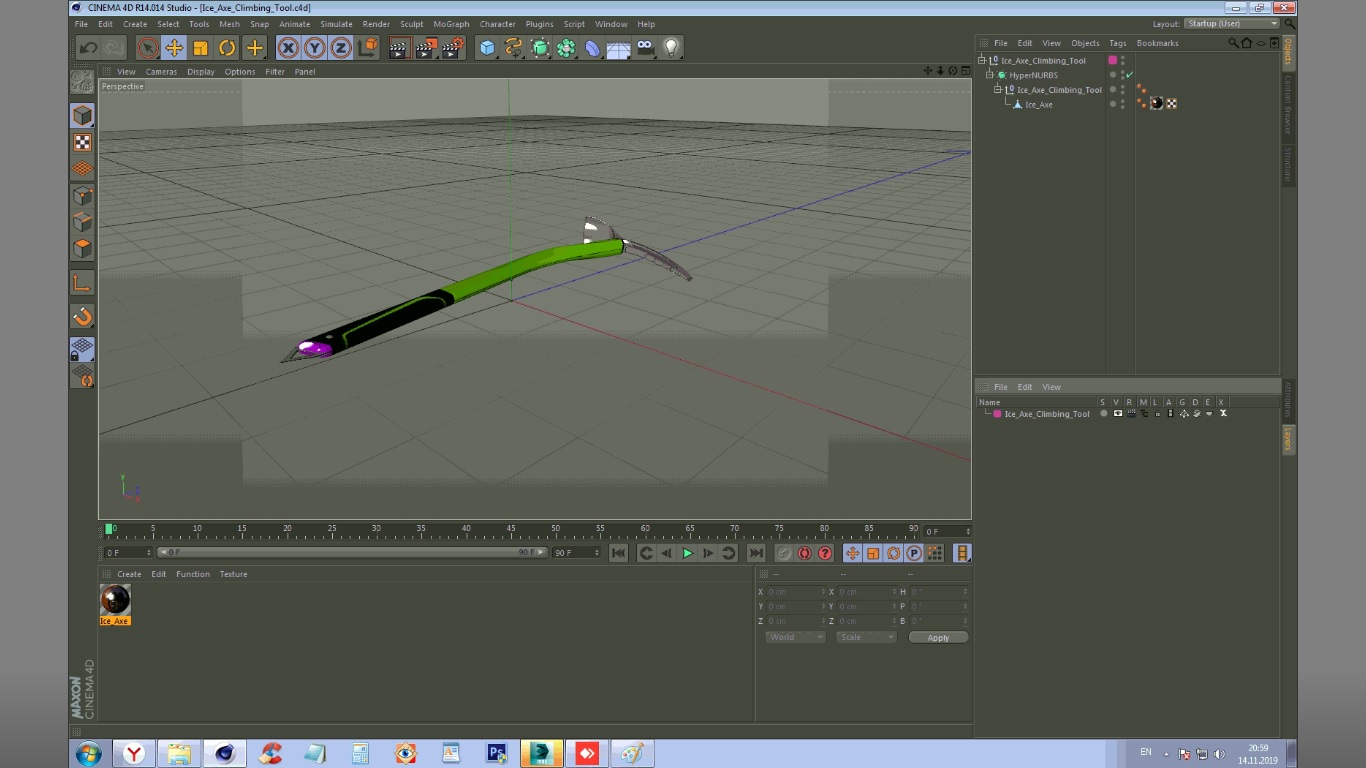
Task: Open the Render to Picture Viewer icon
Action: pyautogui.click(x=426, y=47)
